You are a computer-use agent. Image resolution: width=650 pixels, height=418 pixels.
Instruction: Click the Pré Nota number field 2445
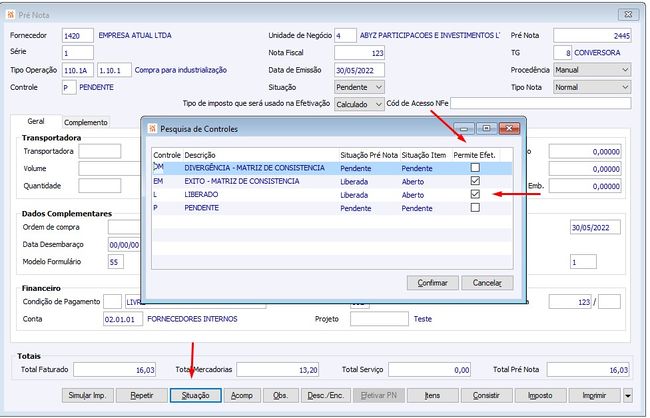592,36
